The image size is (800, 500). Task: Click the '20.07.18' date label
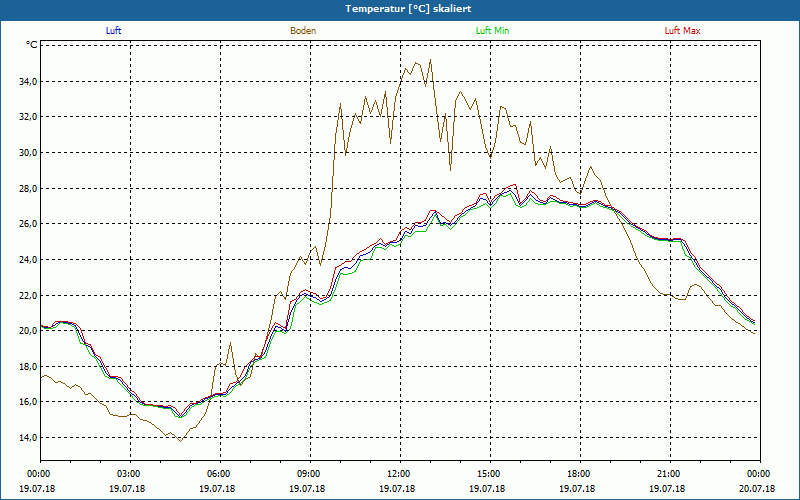pos(757,488)
